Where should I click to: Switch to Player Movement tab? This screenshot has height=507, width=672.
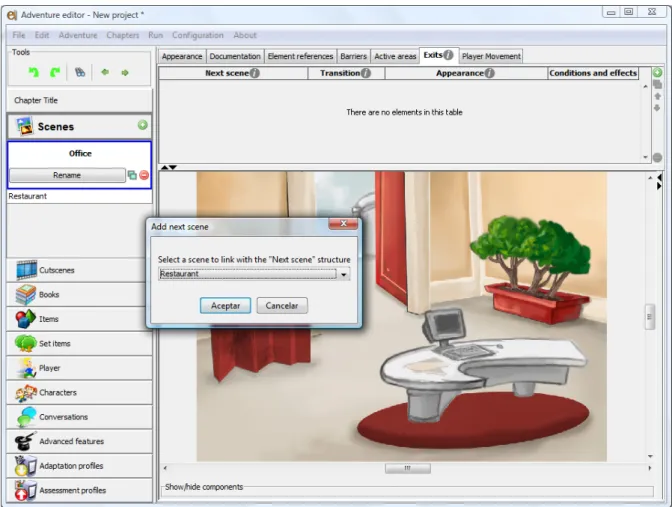[491, 56]
